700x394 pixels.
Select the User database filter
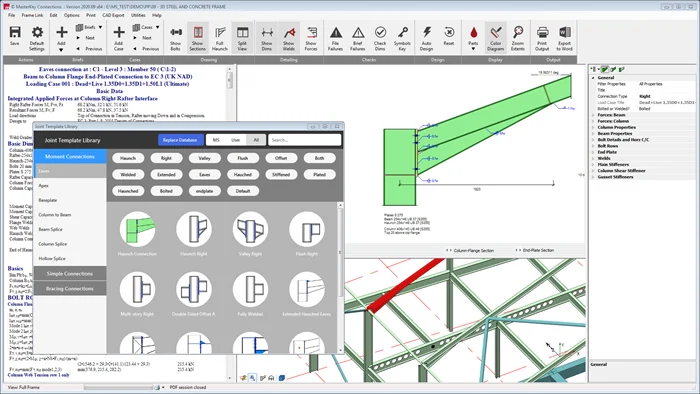(235, 140)
